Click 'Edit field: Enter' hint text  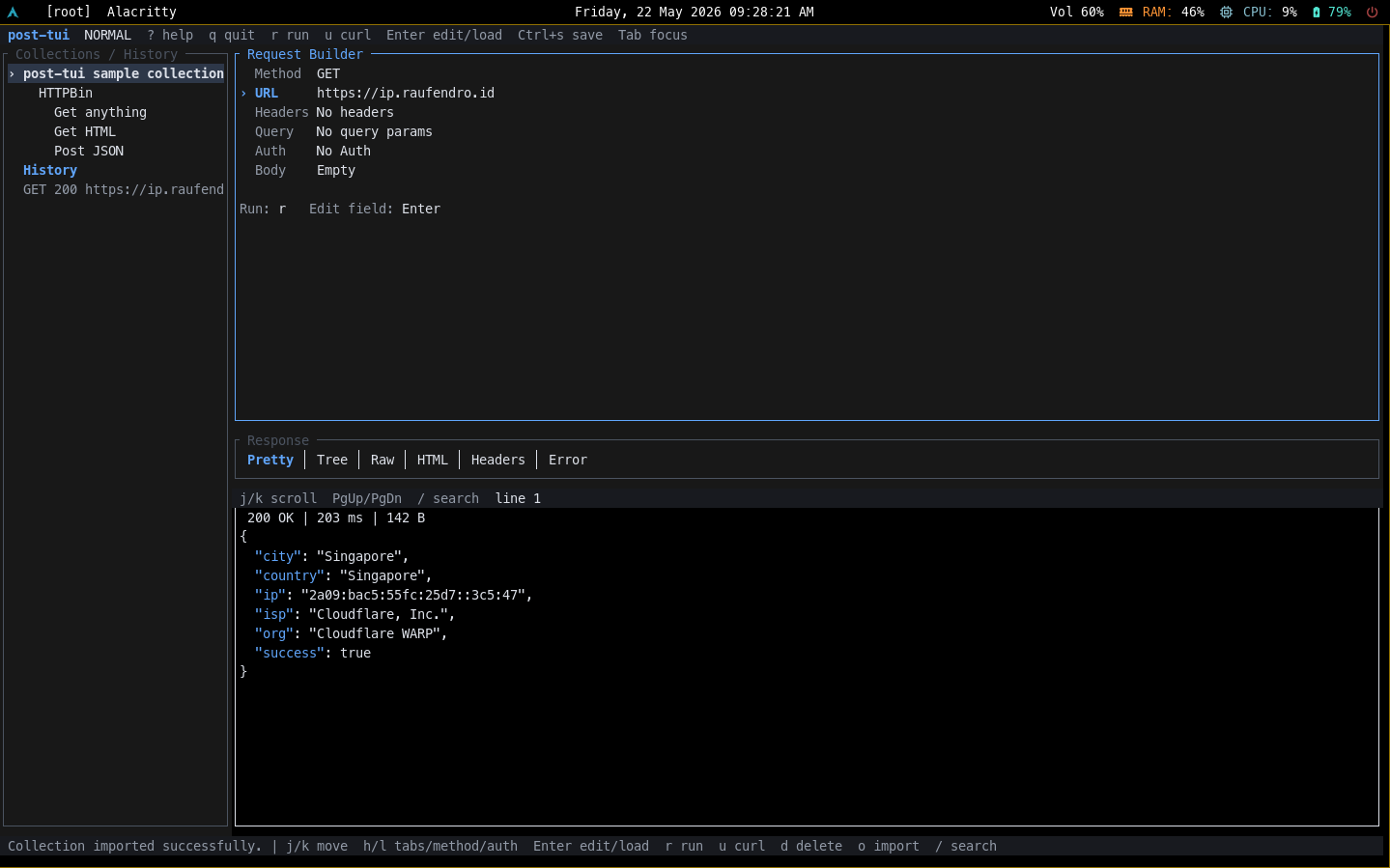375,210
